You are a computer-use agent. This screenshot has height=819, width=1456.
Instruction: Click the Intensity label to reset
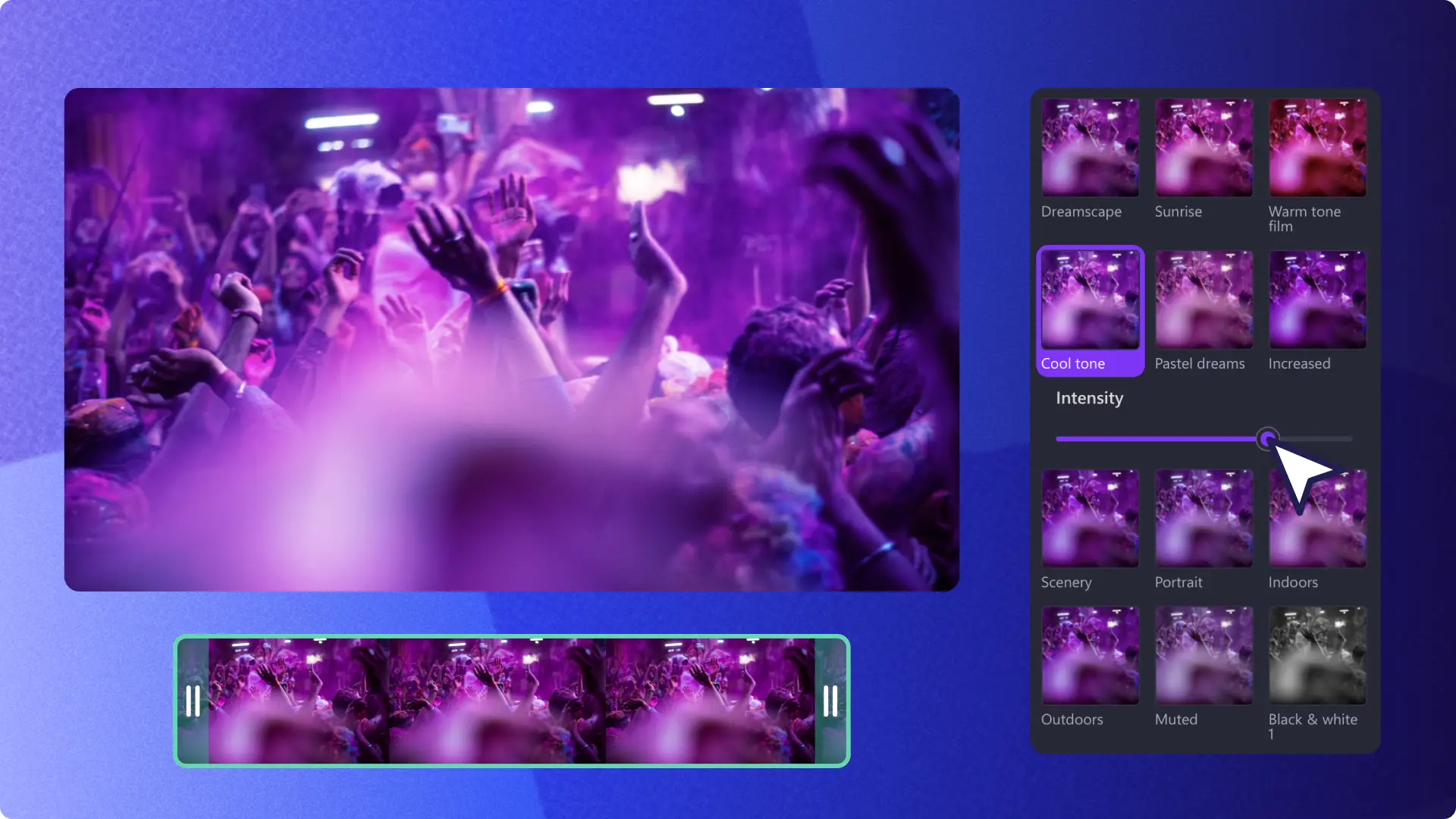click(1088, 397)
